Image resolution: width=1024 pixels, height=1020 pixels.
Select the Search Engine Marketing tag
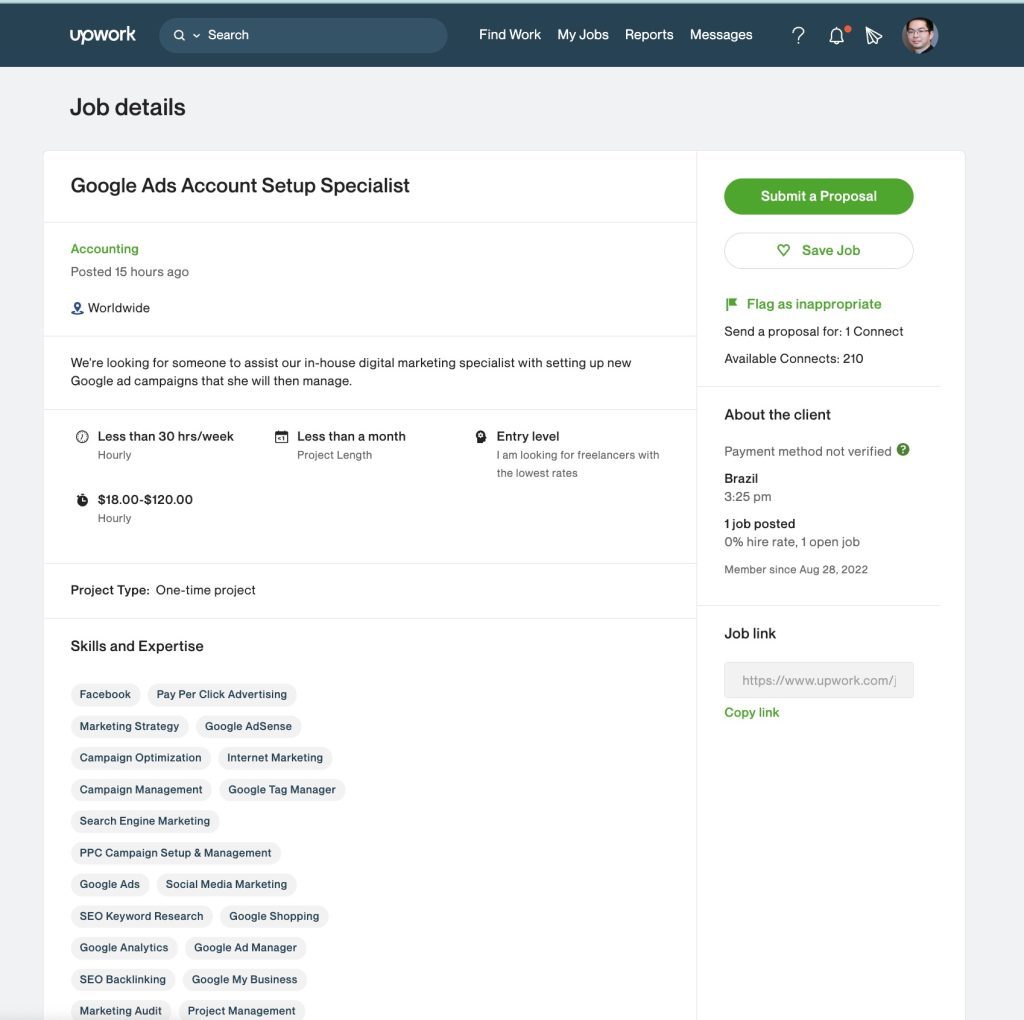(145, 821)
